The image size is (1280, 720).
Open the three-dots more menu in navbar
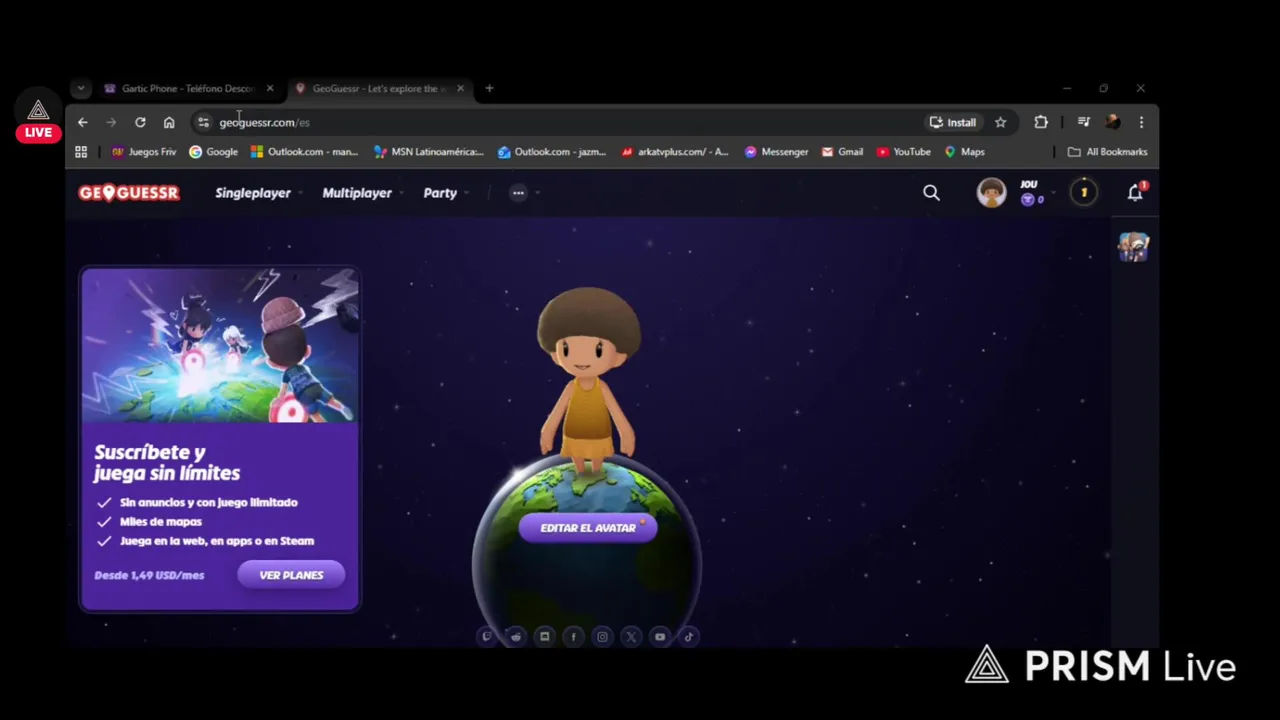[x=518, y=193]
